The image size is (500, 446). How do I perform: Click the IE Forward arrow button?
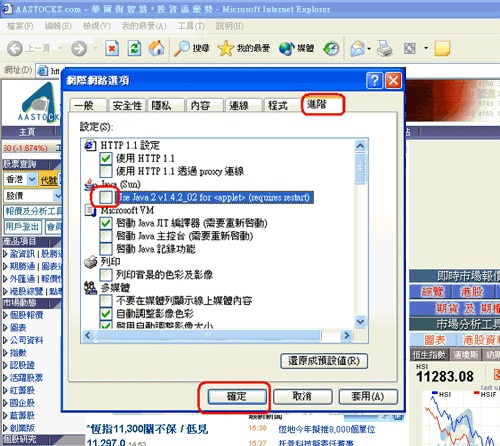pos(79,49)
